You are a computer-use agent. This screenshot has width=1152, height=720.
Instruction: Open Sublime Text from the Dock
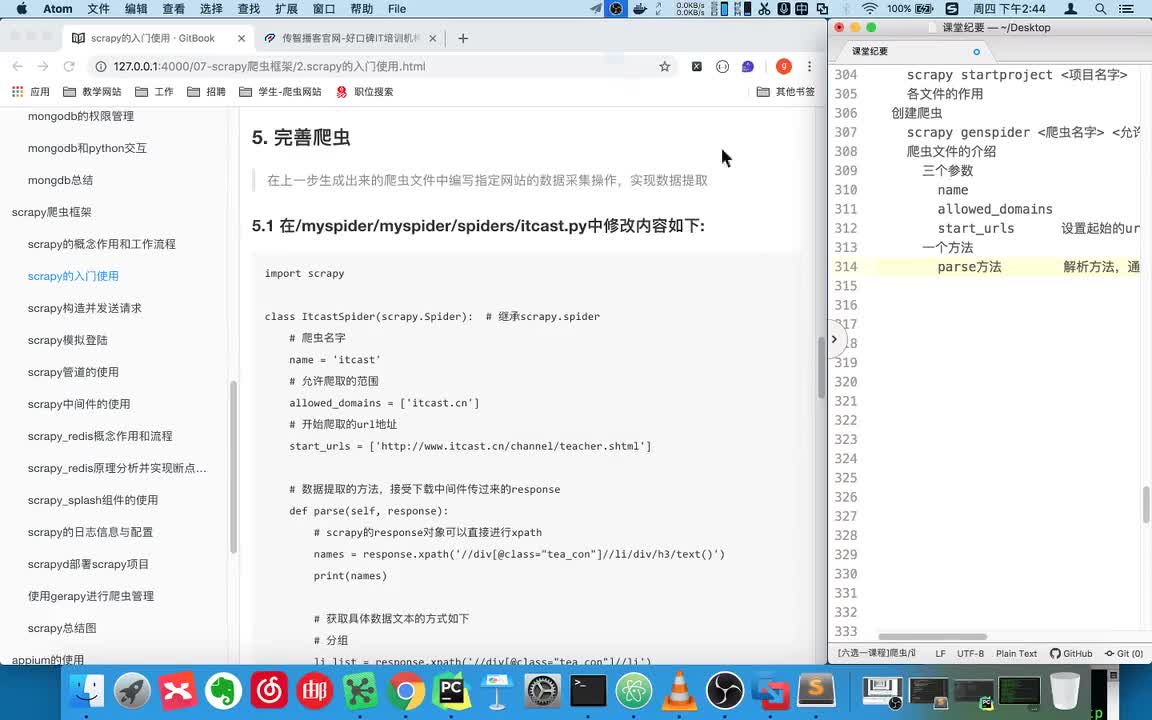816,691
